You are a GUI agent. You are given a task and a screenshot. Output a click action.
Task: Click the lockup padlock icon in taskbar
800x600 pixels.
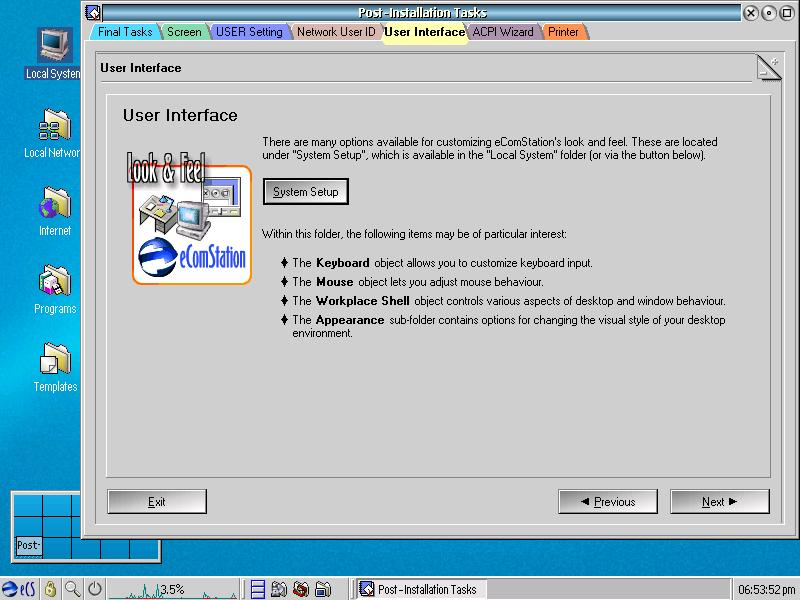click(50, 589)
